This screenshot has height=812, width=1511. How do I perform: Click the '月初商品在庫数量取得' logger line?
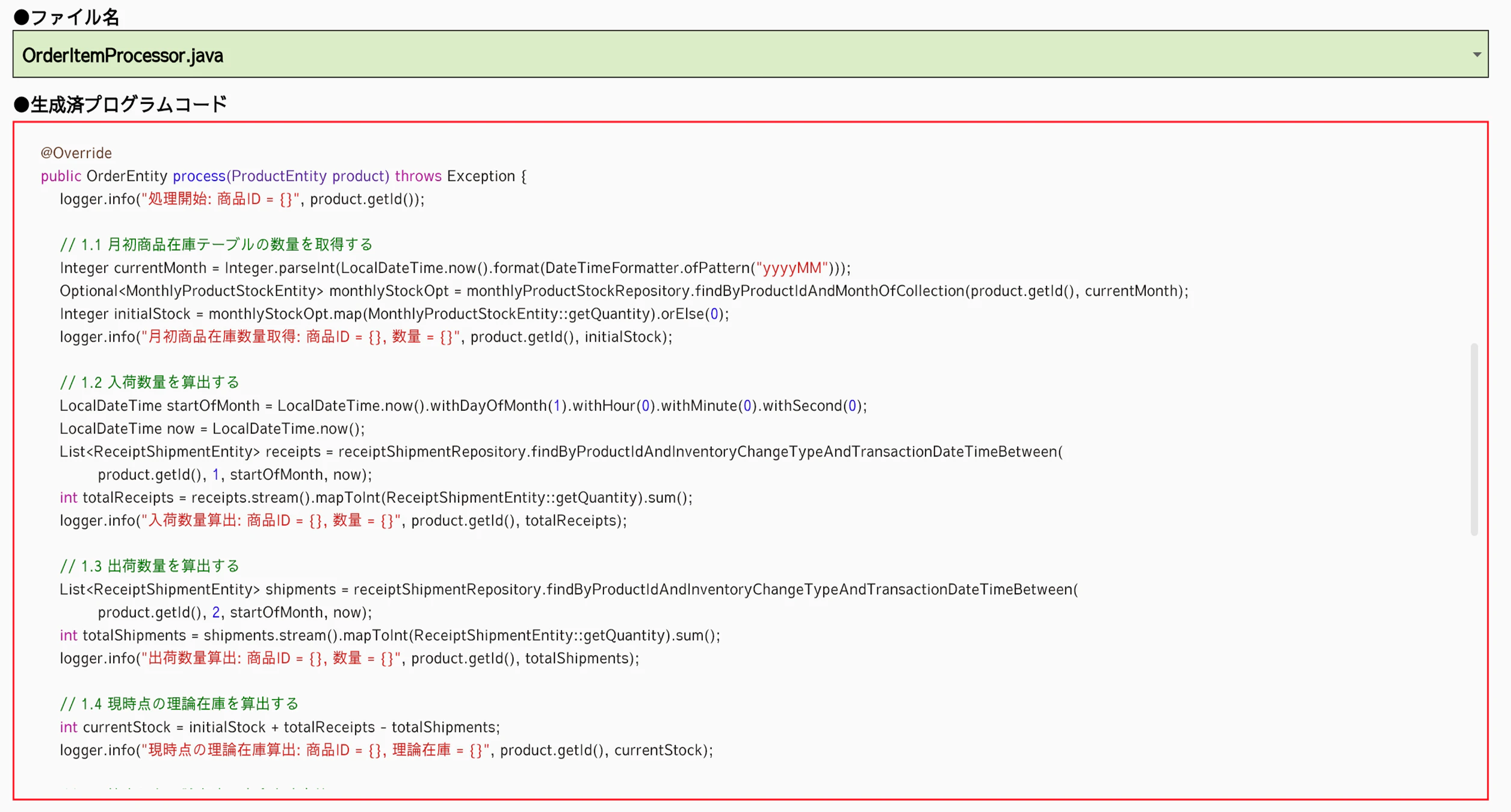tap(366, 337)
